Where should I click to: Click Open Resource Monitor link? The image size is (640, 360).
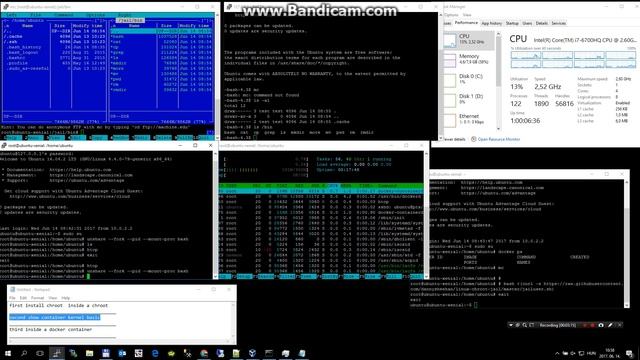(x=498, y=139)
